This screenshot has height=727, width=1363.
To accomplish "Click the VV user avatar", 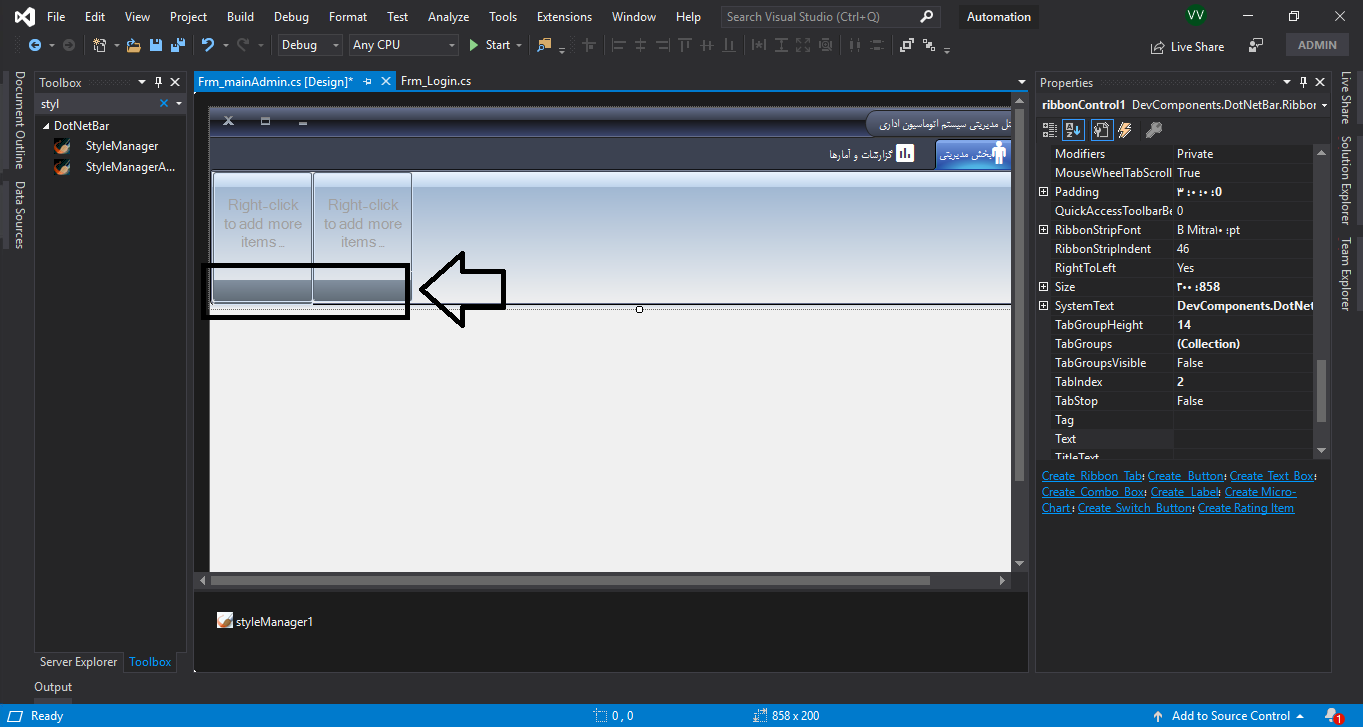I will tap(1195, 15).
